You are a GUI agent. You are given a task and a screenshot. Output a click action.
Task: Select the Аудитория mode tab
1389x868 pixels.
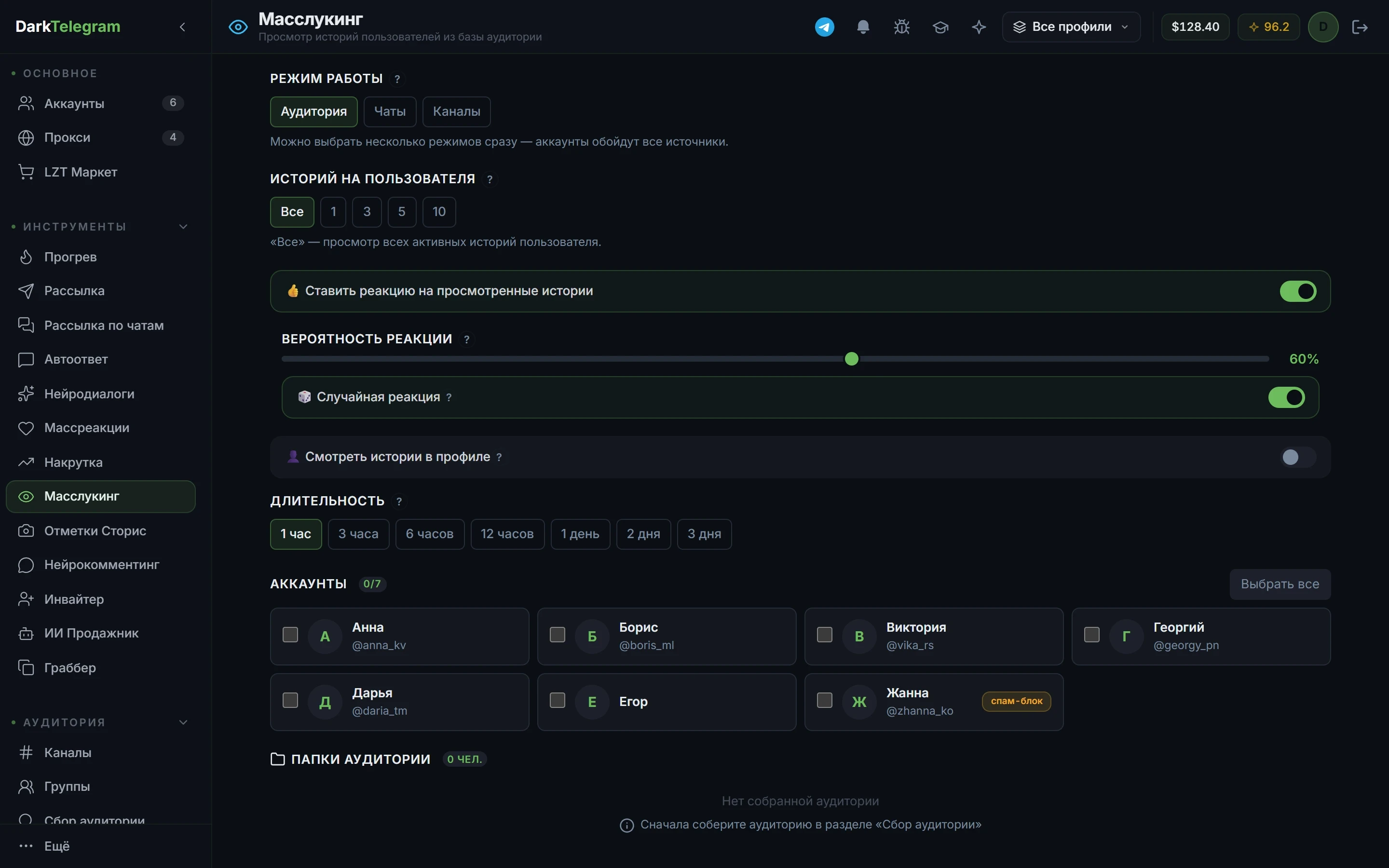pos(313,111)
